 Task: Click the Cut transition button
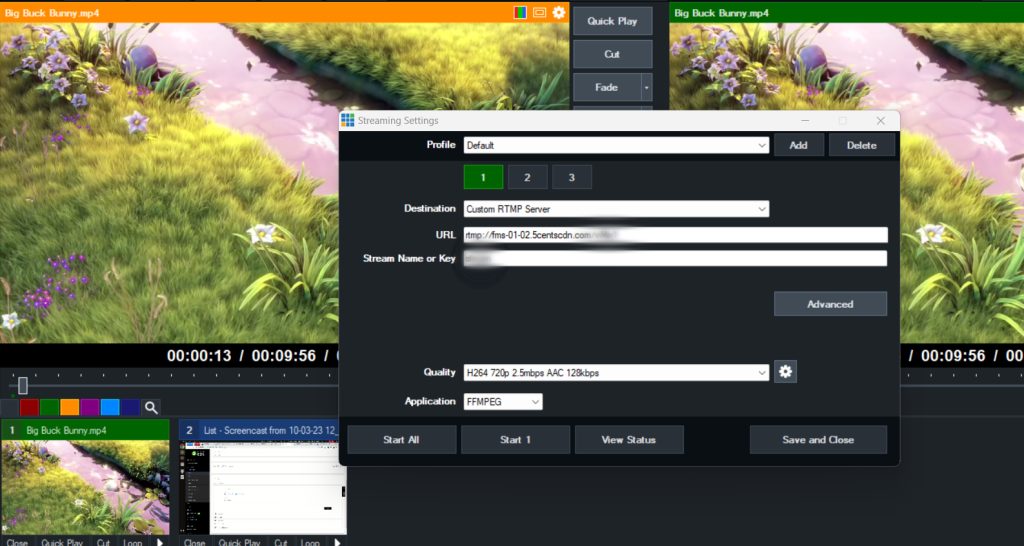click(x=612, y=54)
